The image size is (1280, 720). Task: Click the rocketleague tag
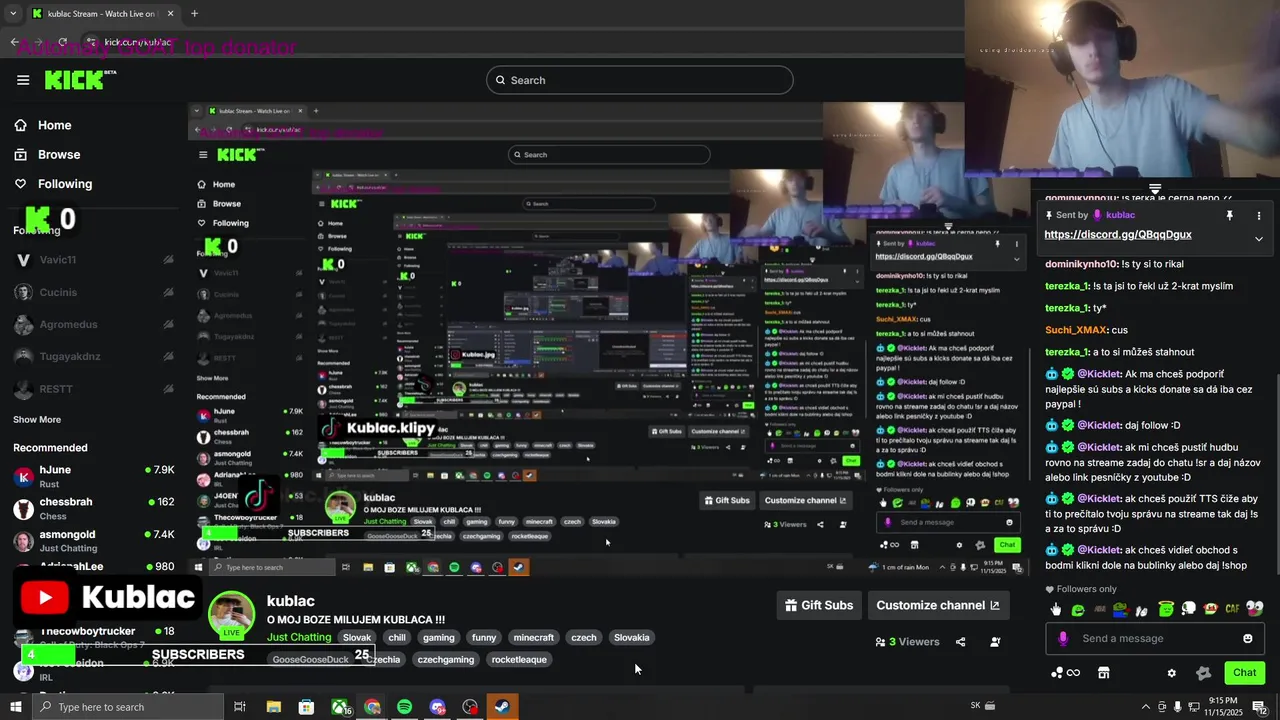[519, 660]
